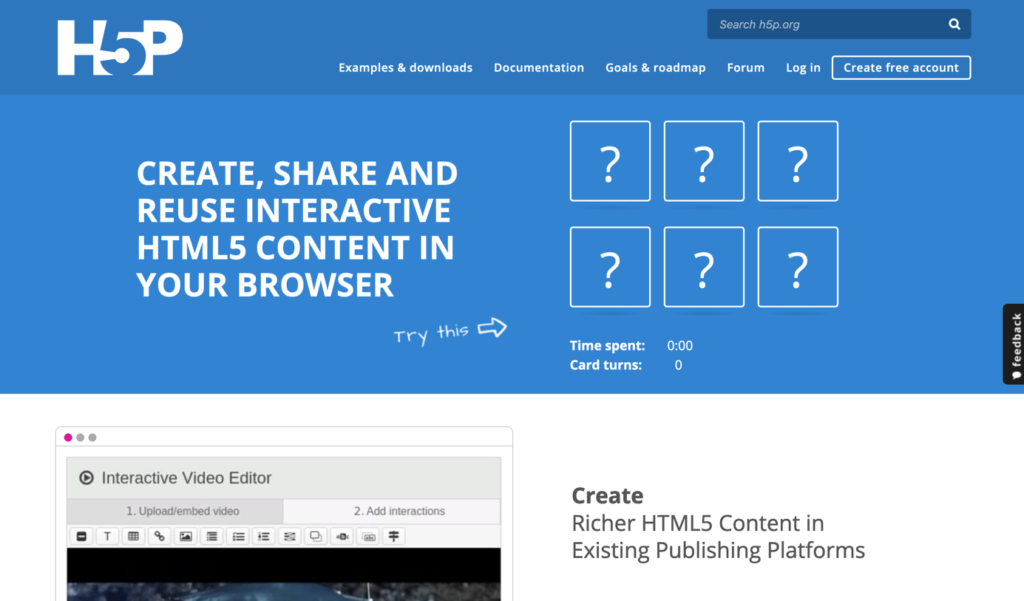Viewport: 1024px width, 601px height.
Task: Select the Mark the Words icon
Action: point(342,536)
